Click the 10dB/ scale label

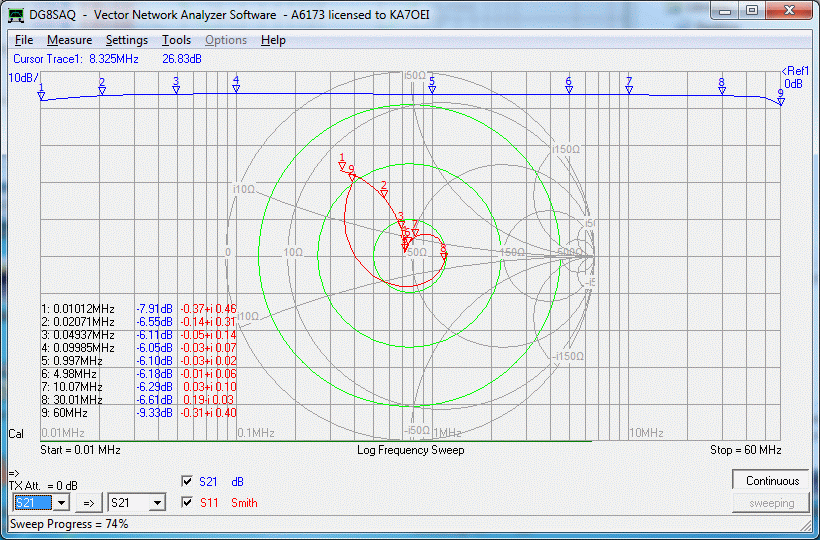click(23, 78)
